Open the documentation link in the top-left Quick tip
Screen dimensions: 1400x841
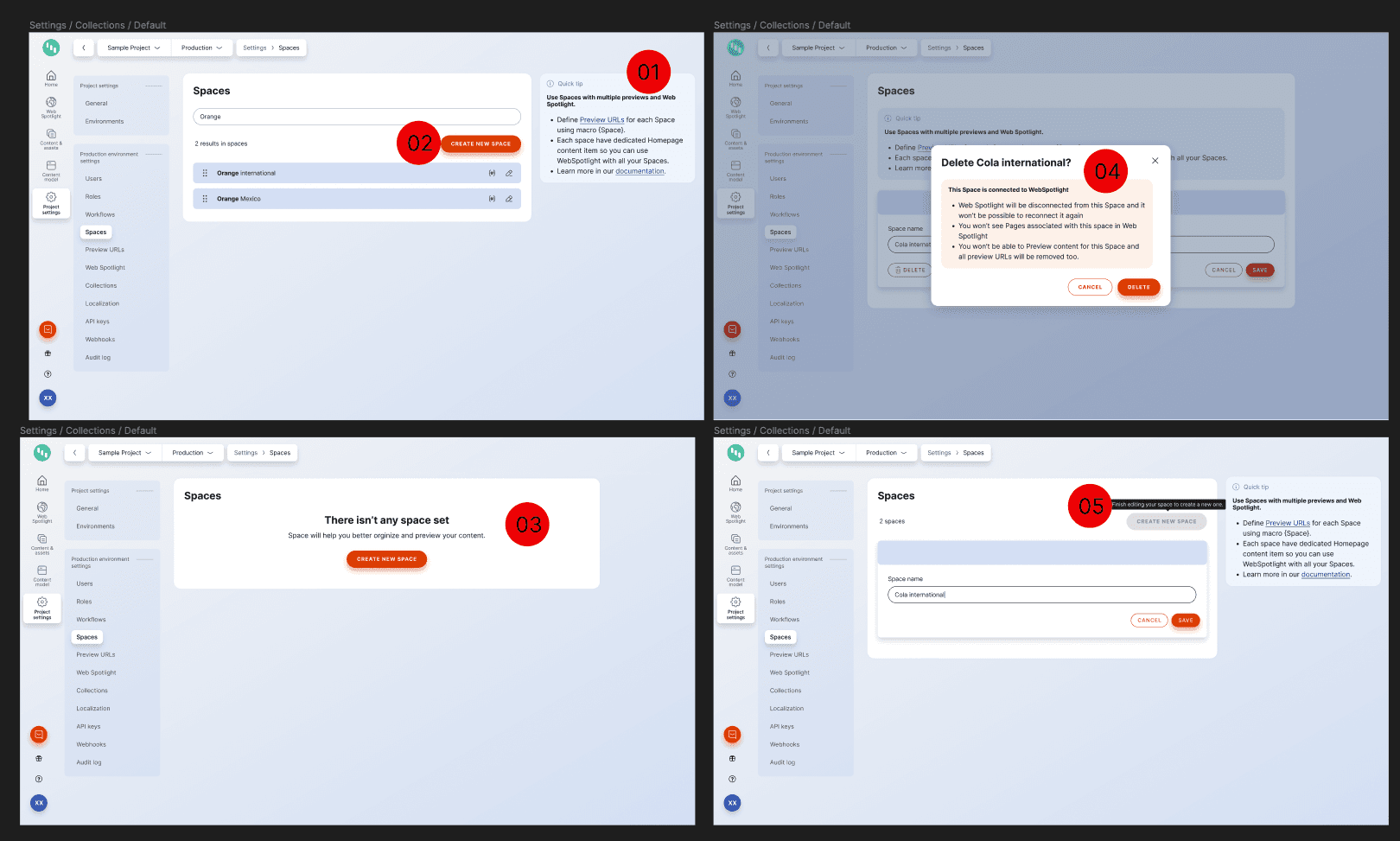[x=640, y=171]
